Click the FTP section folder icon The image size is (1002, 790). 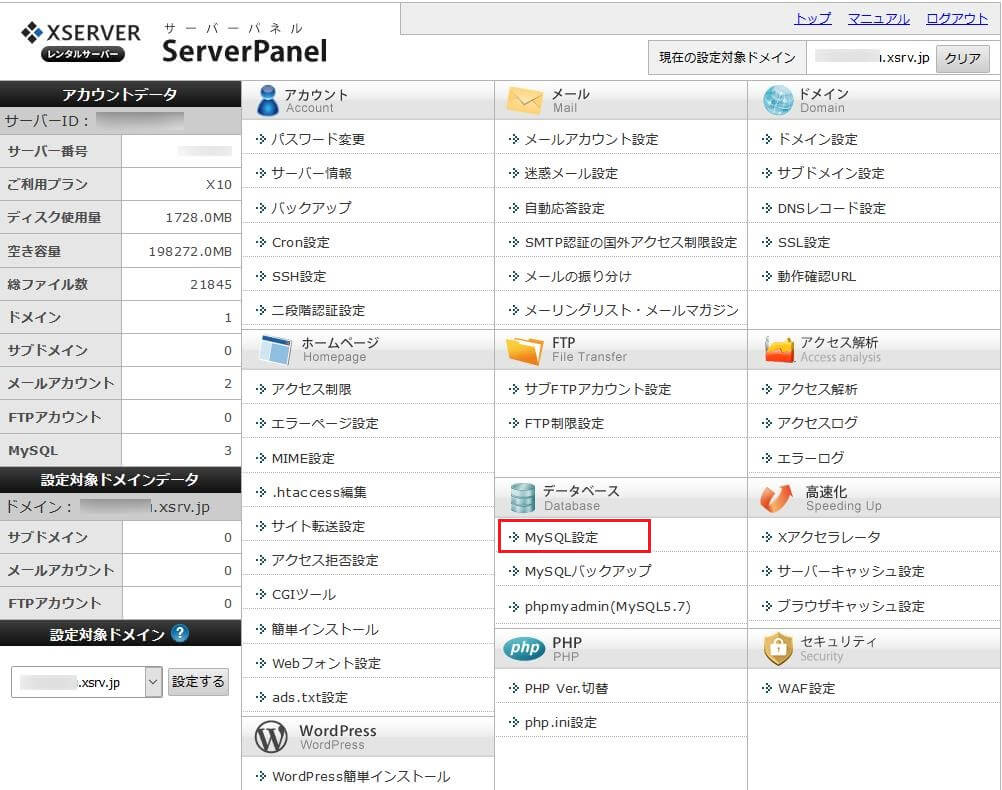(525, 350)
